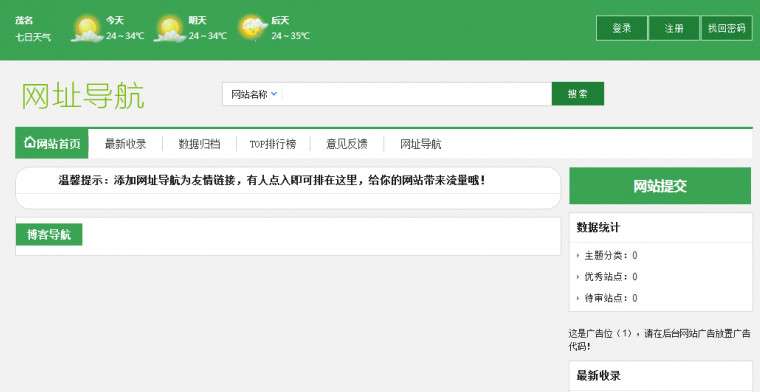The height and width of the screenshot is (392, 760).
Task: Click tomorrow's weather sun icon
Action: (170, 29)
